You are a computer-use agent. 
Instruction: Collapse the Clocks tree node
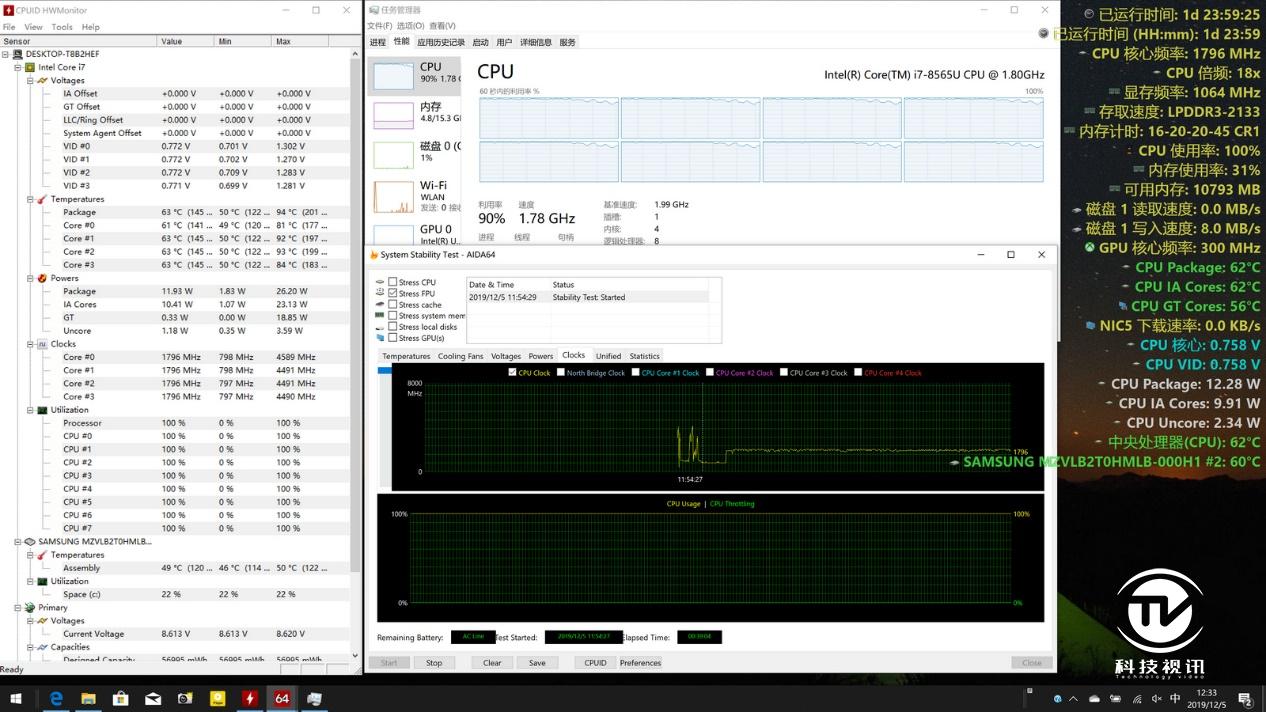[x=31, y=344]
